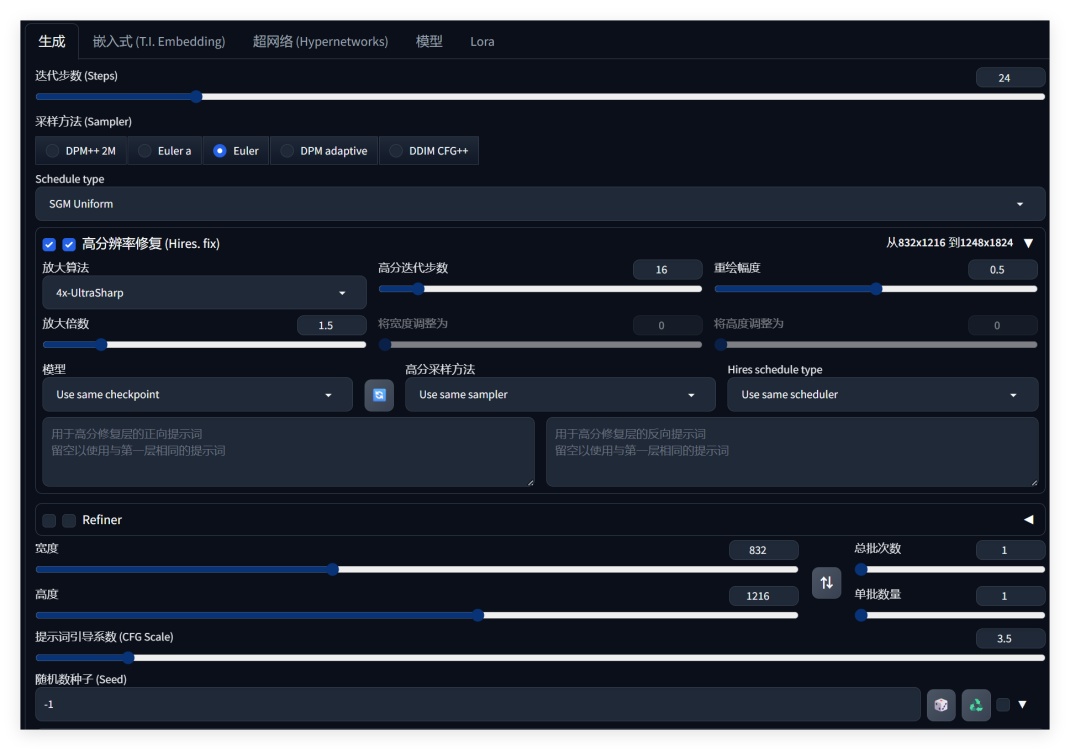Click the green recycle seed icon

coord(976,705)
